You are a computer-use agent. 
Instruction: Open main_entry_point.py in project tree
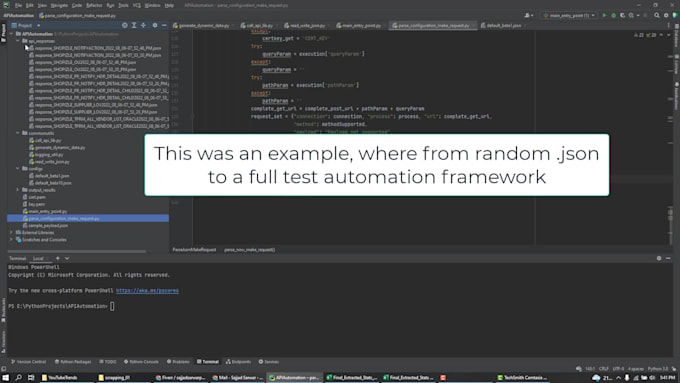[48, 211]
